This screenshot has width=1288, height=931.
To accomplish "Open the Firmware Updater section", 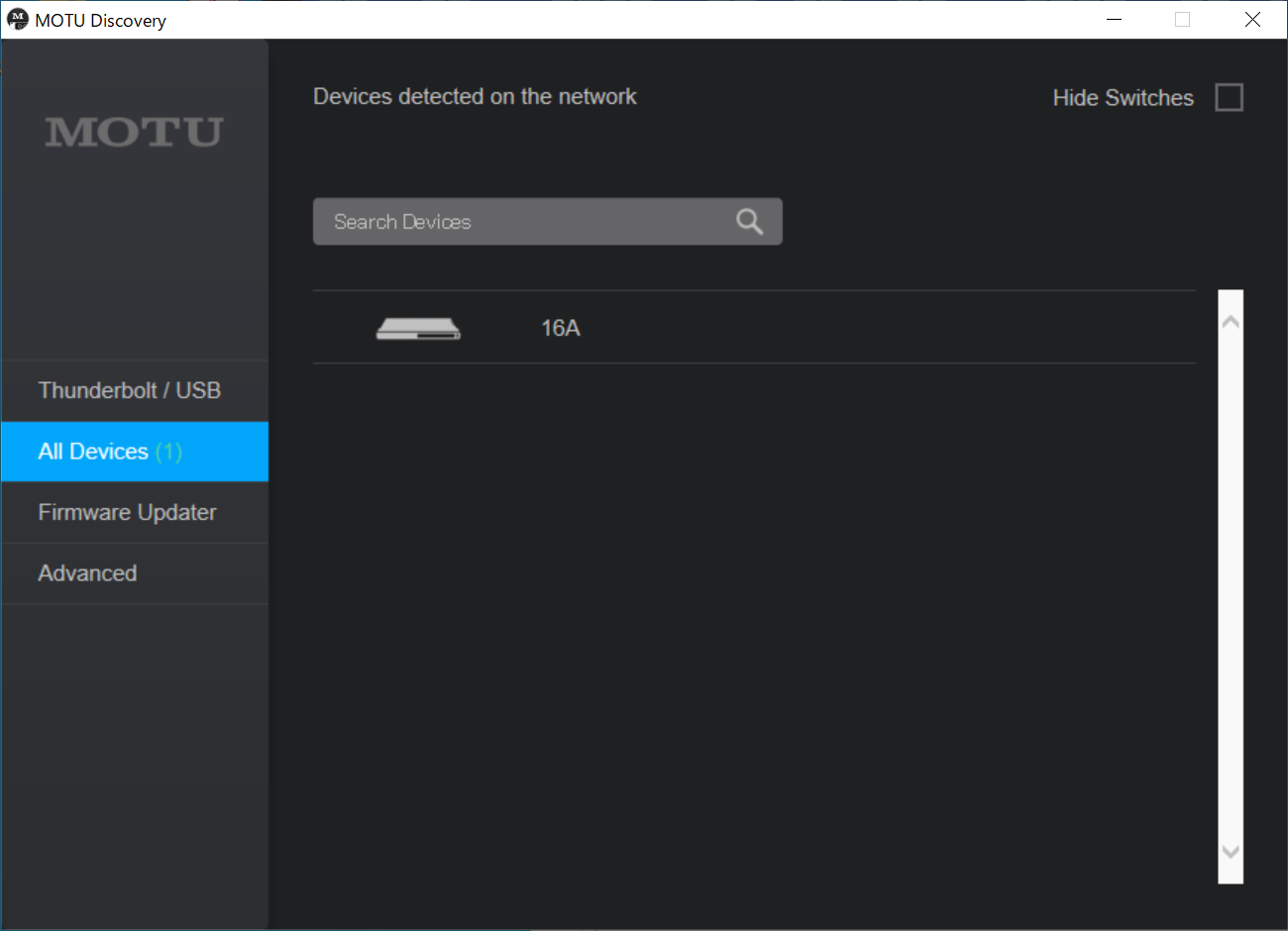I will [135, 512].
